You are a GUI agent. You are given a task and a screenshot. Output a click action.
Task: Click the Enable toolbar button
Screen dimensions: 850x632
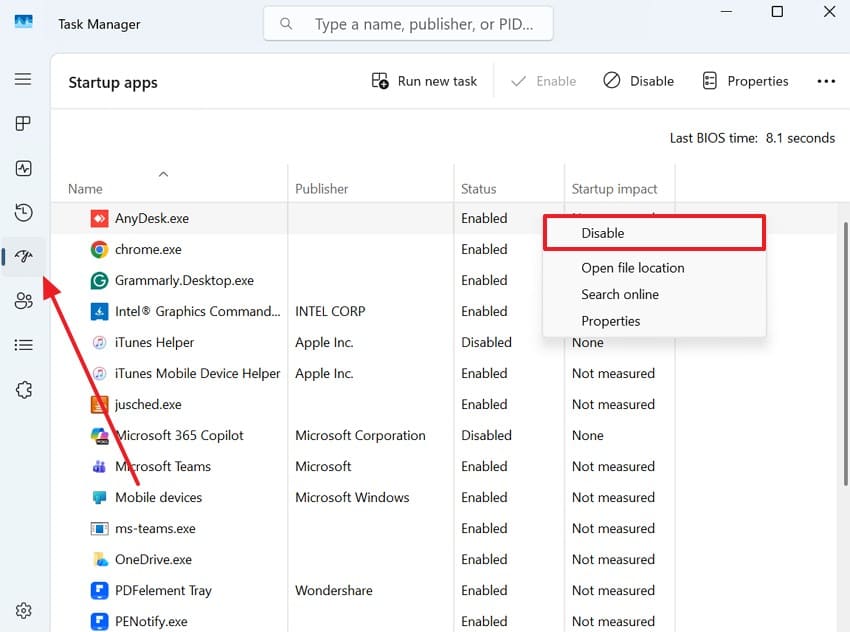(543, 81)
